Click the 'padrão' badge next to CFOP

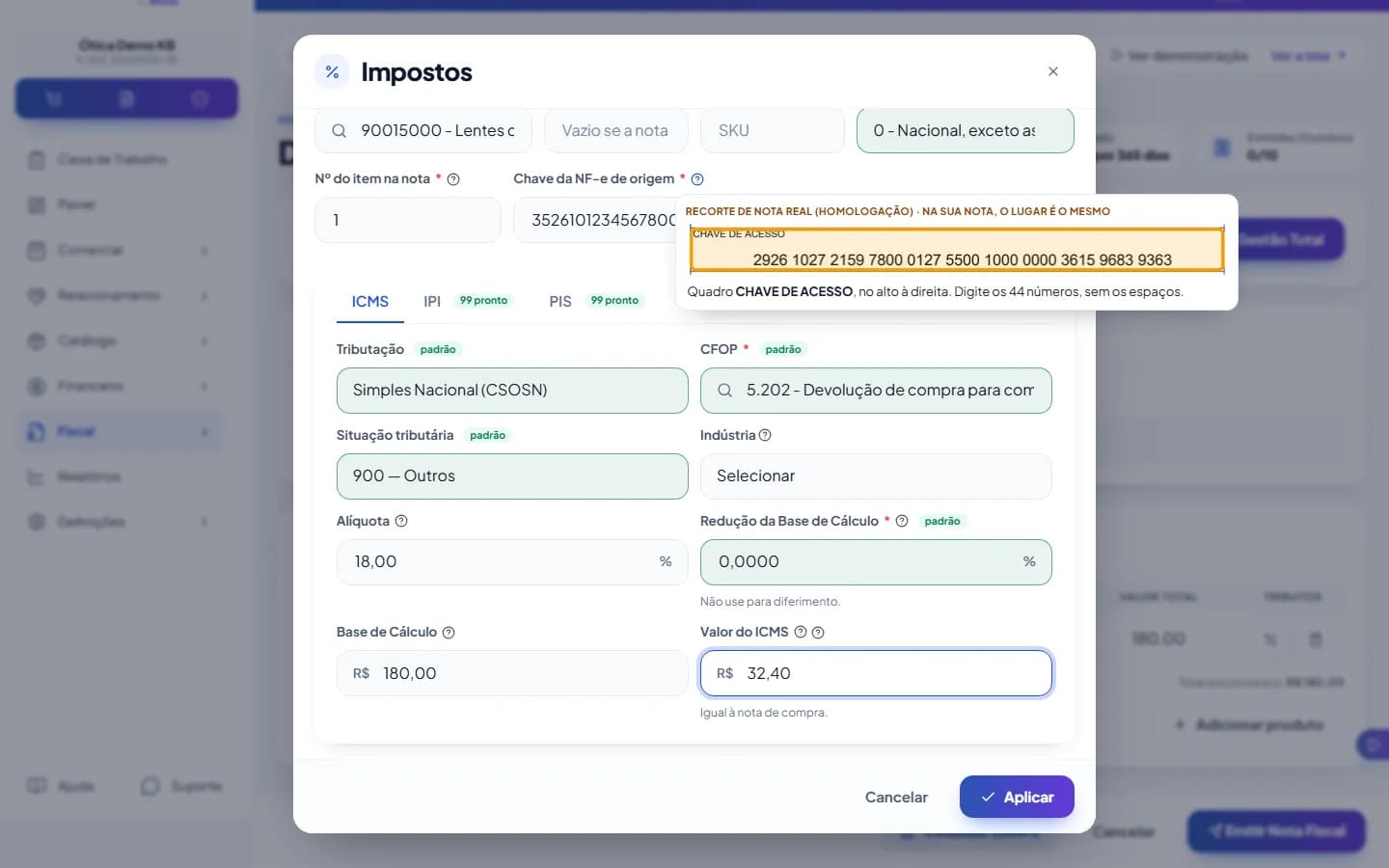pyautogui.click(x=783, y=349)
